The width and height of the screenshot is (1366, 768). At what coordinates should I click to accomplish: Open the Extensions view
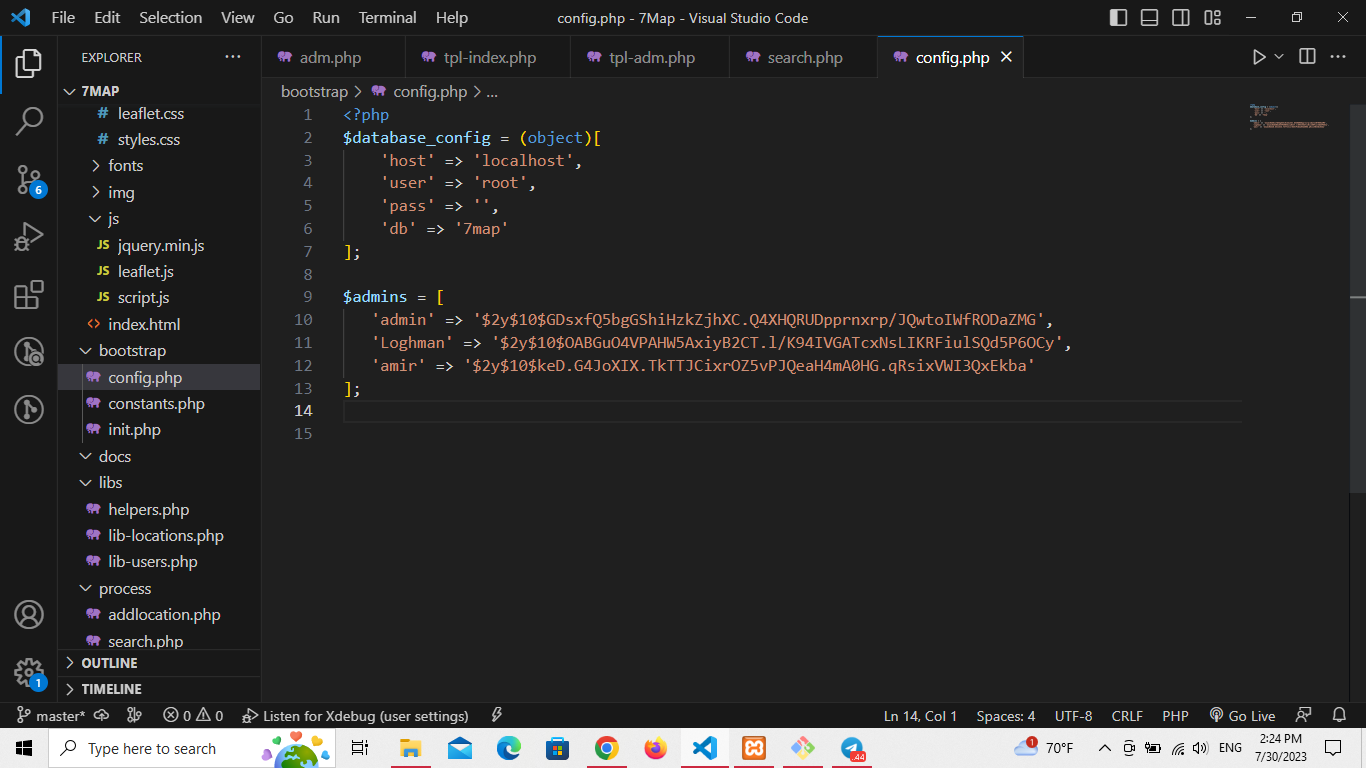click(29, 295)
